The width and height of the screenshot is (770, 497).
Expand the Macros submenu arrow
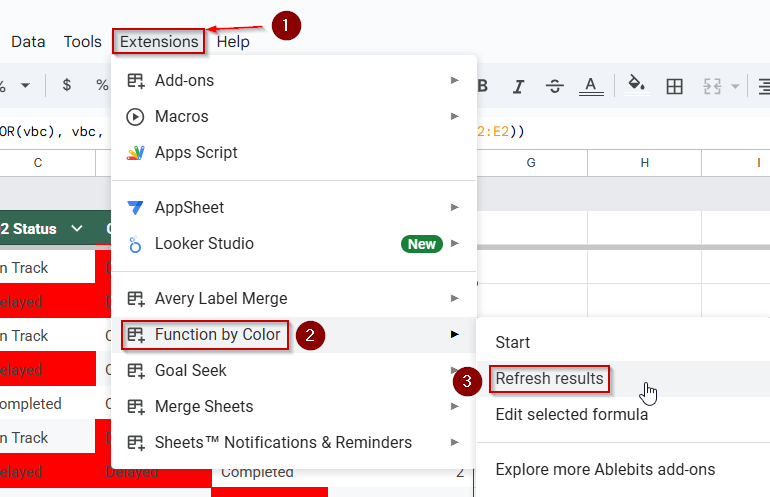[x=455, y=116]
